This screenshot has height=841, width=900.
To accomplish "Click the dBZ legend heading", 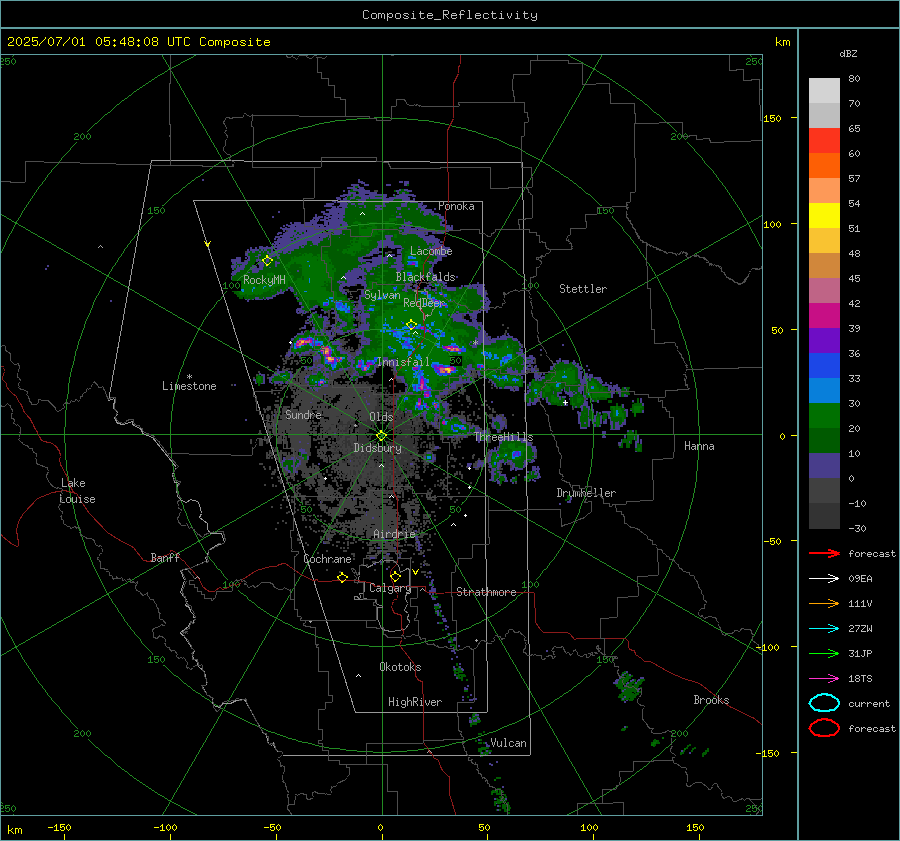I will coord(848,53).
